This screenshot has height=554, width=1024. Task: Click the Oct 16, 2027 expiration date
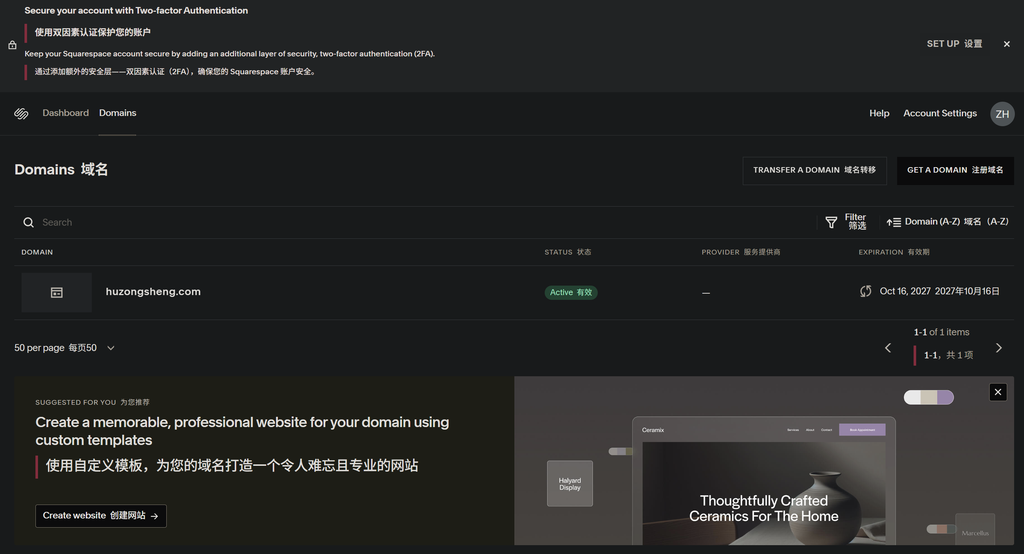pyautogui.click(x=939, y=291)
